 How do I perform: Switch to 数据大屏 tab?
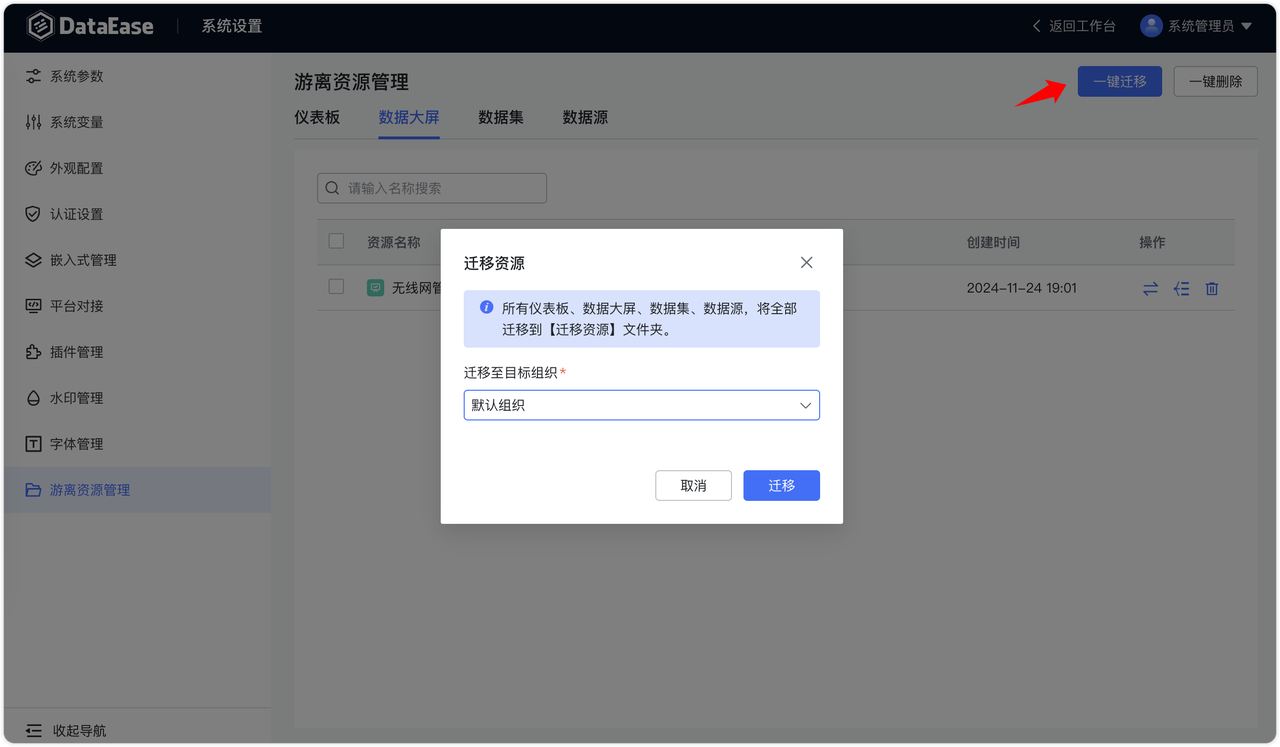[409, 117]
